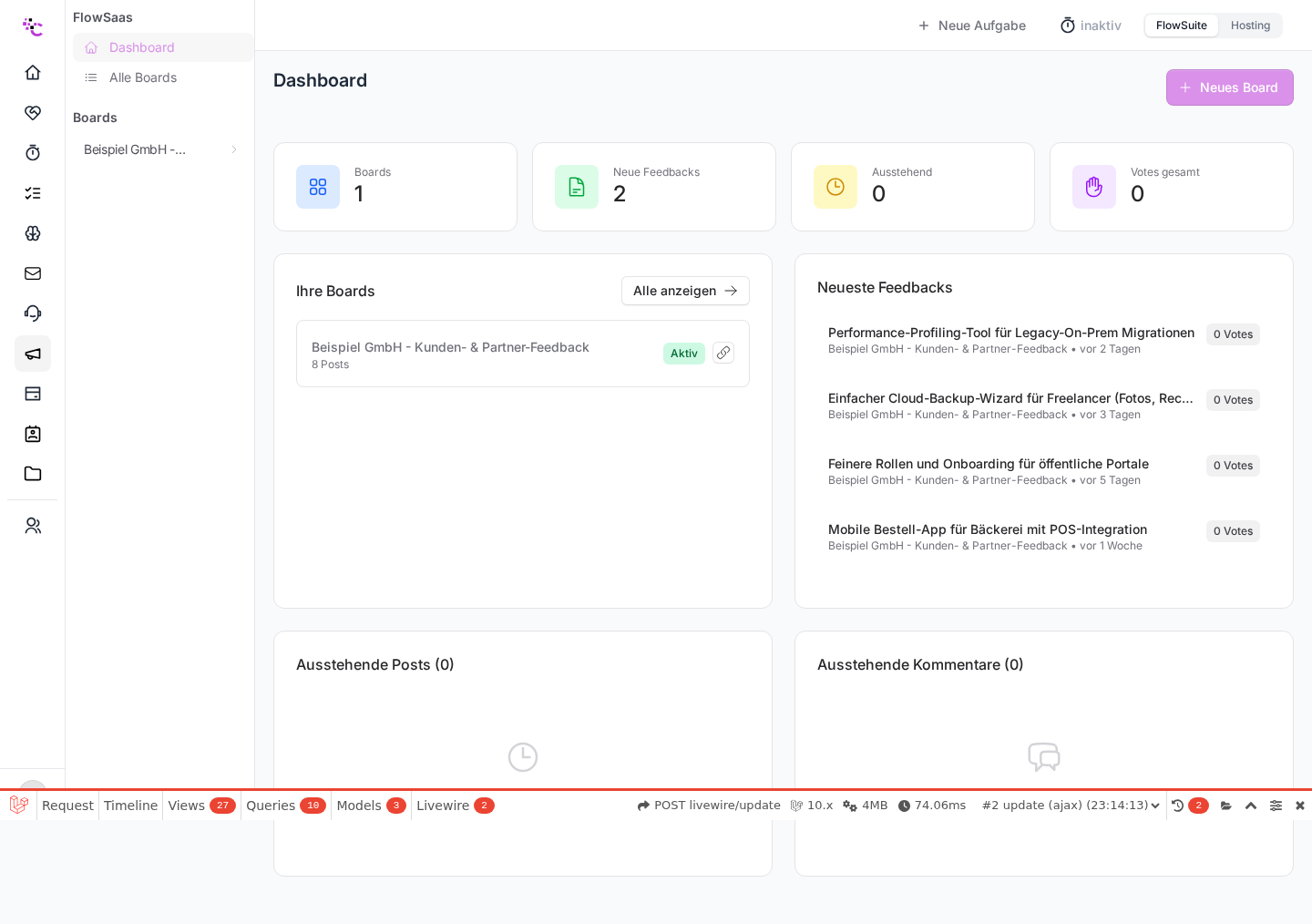Open Beispiel GmbH - Kunden- & Partner-Feedback board card
Screen dimensions: 1312x924
pos(523,354)
